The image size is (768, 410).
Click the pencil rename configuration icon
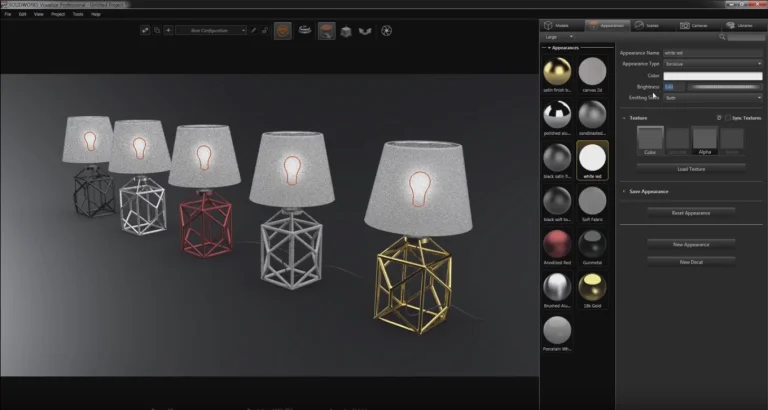[253, 30]
